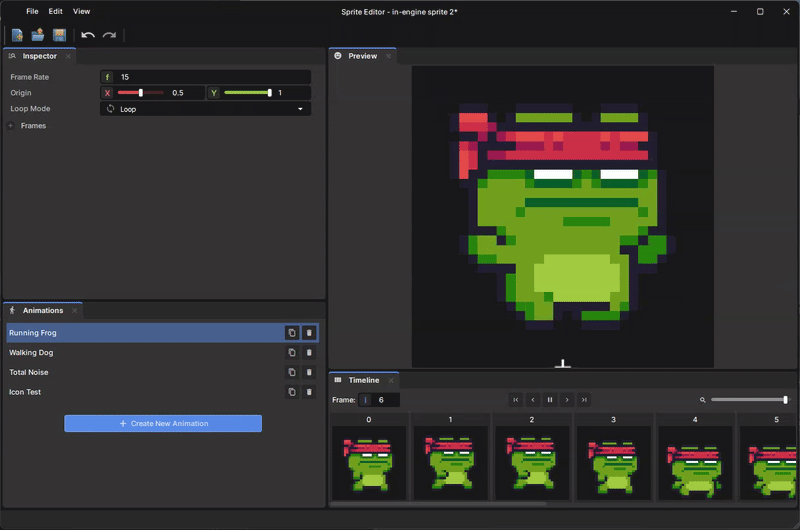
Task: Duplicate the Icon Test animation
Action: (x=292, y=392)
